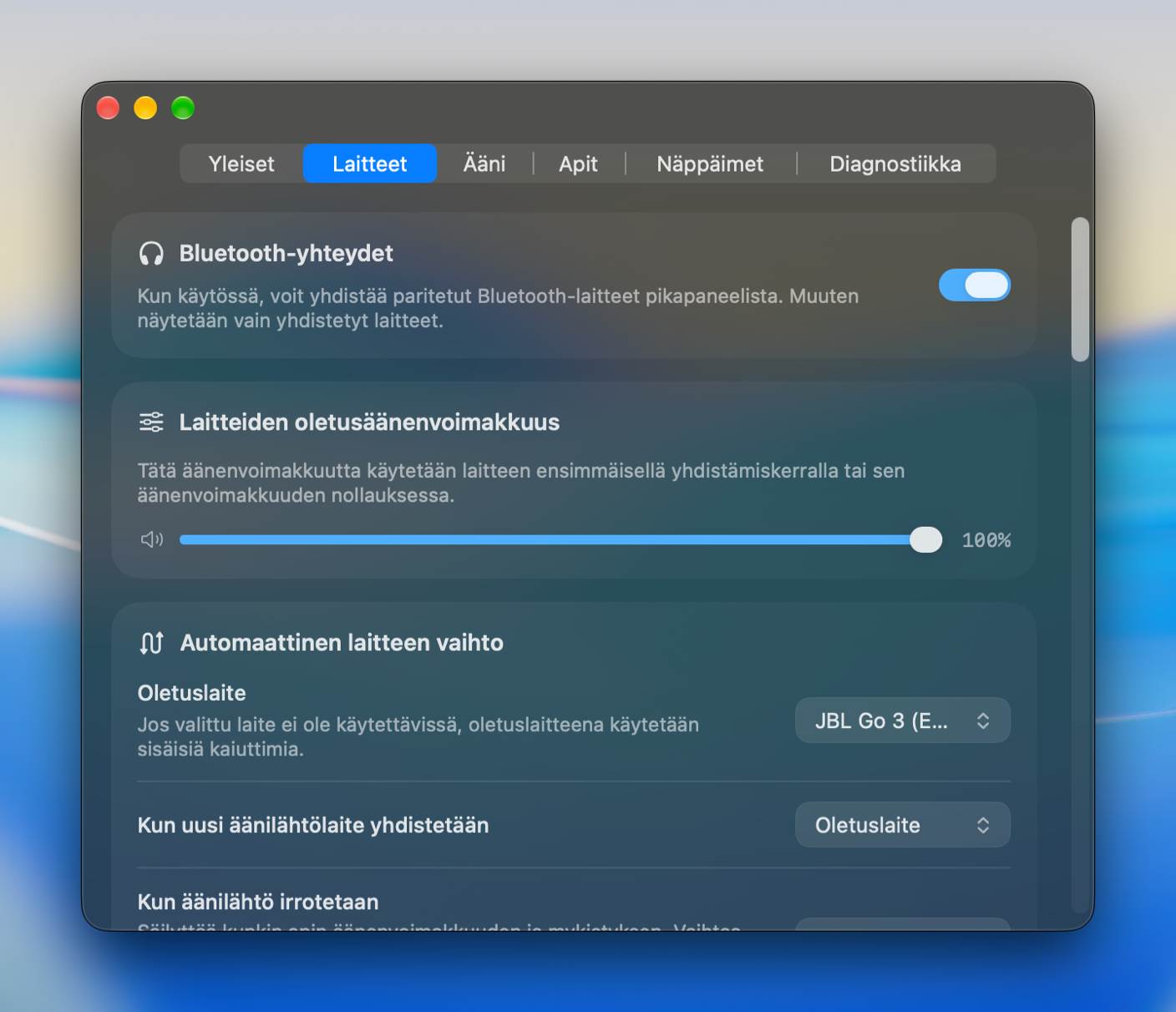The width and height of the screenshot is (1176, 1012).
Task: Click the headphones icon beside Bluetooth-yhteydet
Action: pos(151,254)
